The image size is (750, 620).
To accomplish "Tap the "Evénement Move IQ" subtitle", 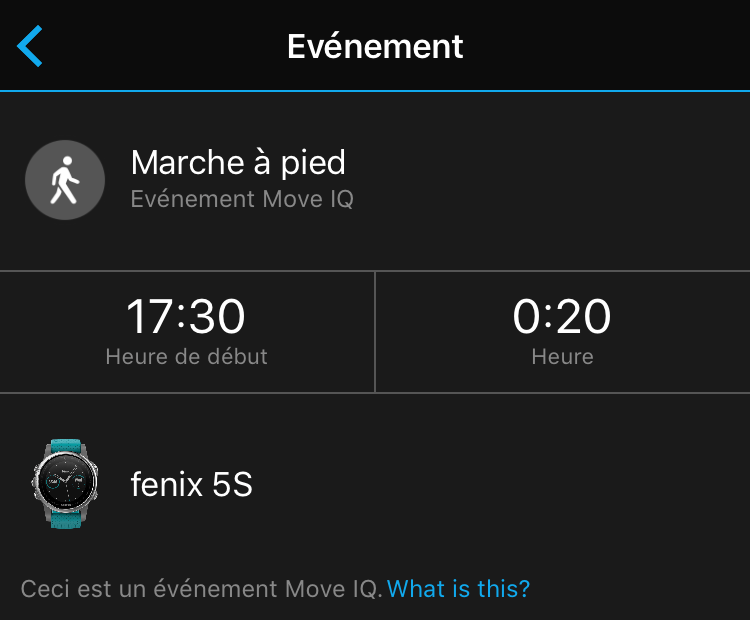I will 242,199.
